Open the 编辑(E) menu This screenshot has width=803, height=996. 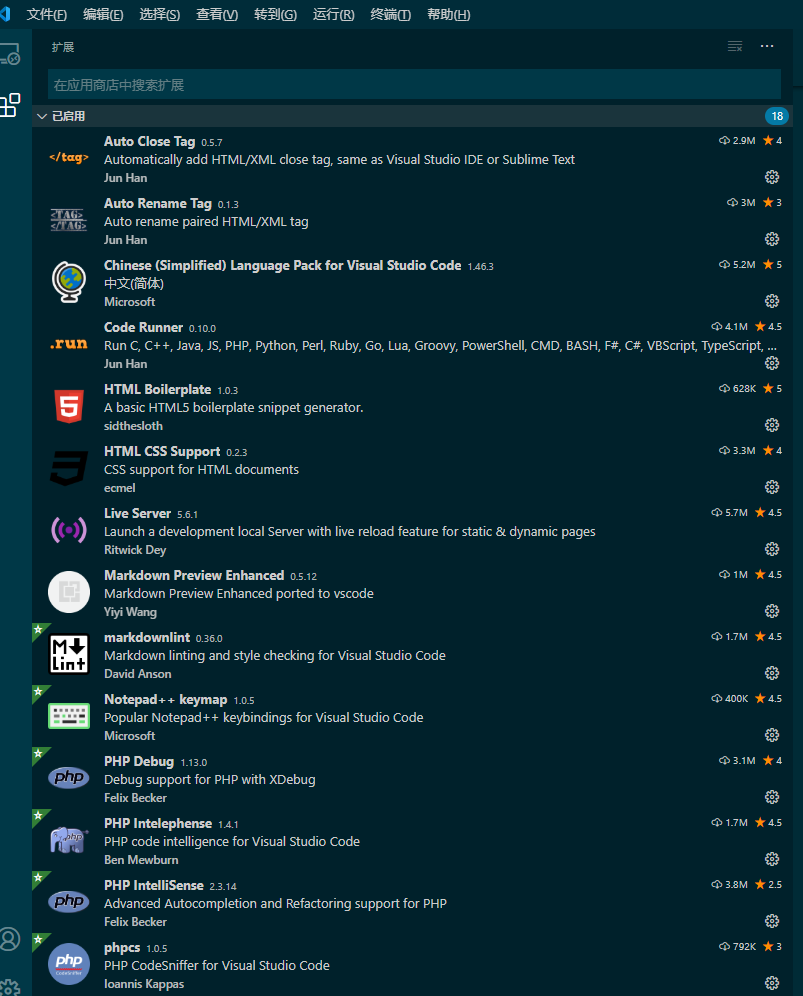103,15
